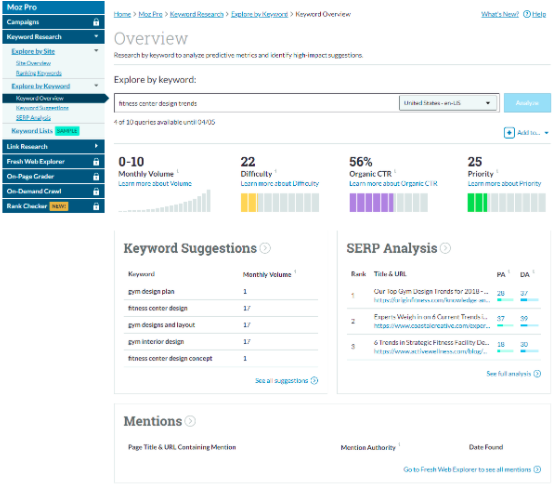This screenshot has width=552, height=485.
Task: Open SERP Analysis via its arrow icon
Action: pyautogui.click(x=445, y=248)
